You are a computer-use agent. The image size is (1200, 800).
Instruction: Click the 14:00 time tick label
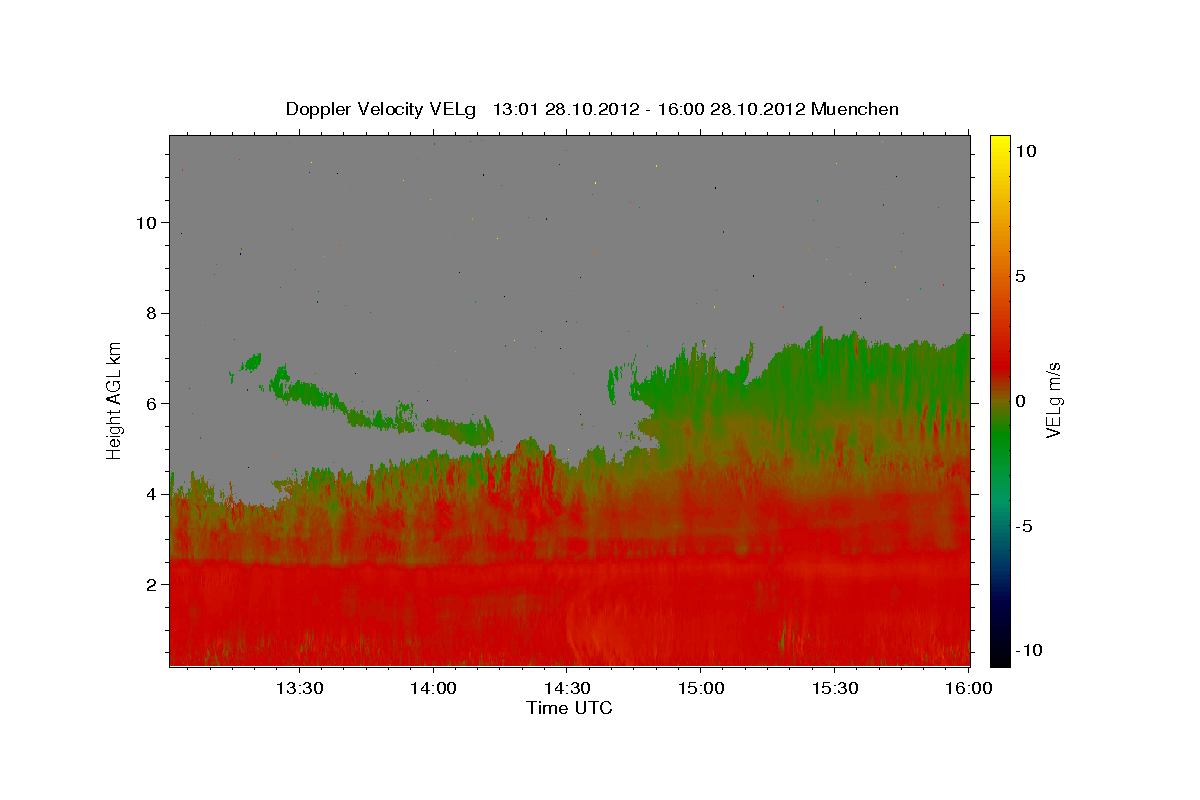point(433,688)
